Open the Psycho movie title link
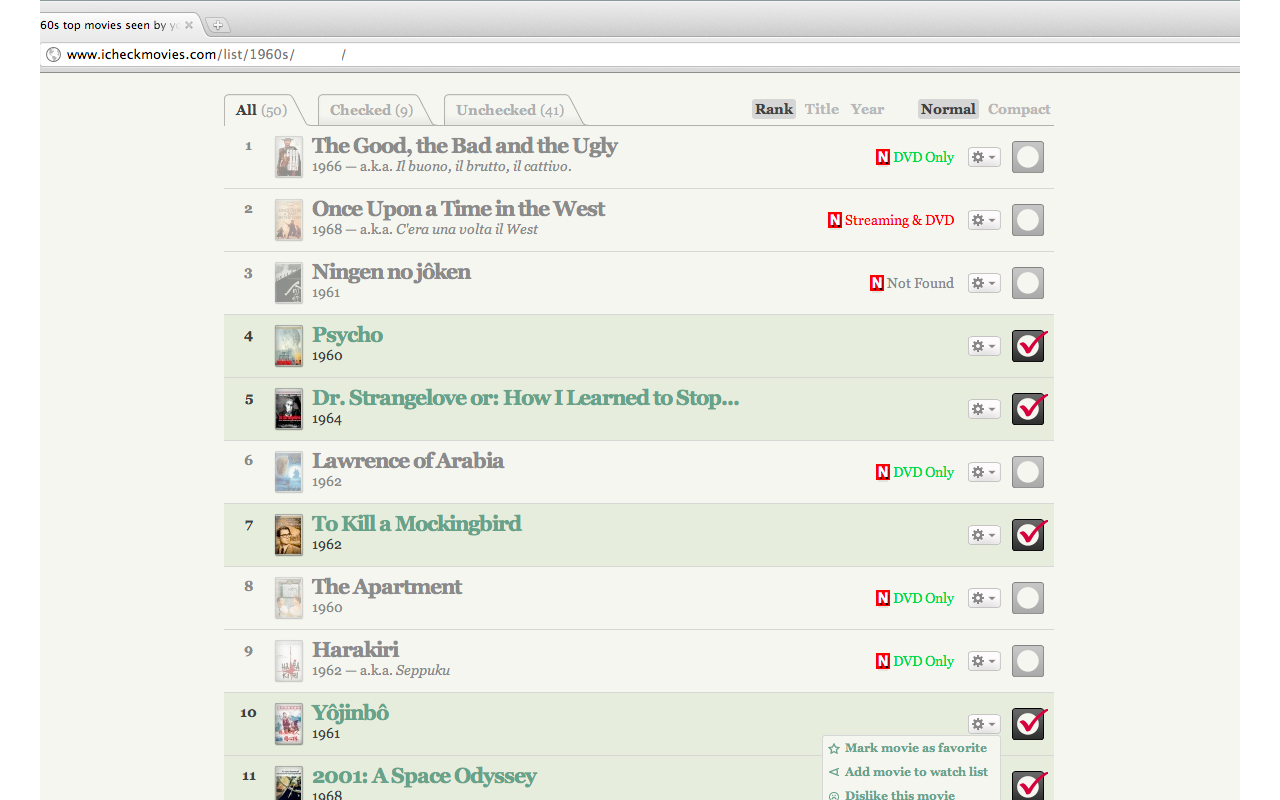Screen dimensions: 1280x800 347,335
